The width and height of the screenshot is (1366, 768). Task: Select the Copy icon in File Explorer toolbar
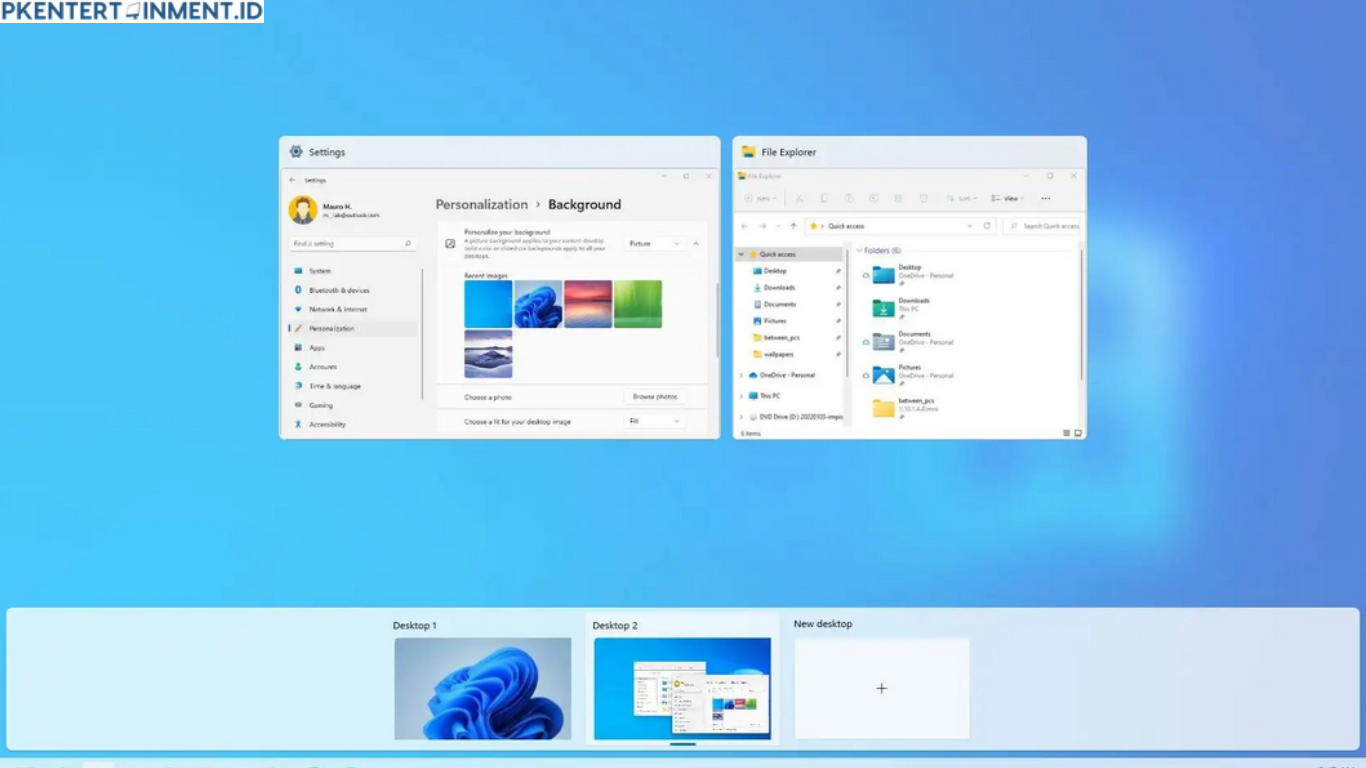[825, 197]
